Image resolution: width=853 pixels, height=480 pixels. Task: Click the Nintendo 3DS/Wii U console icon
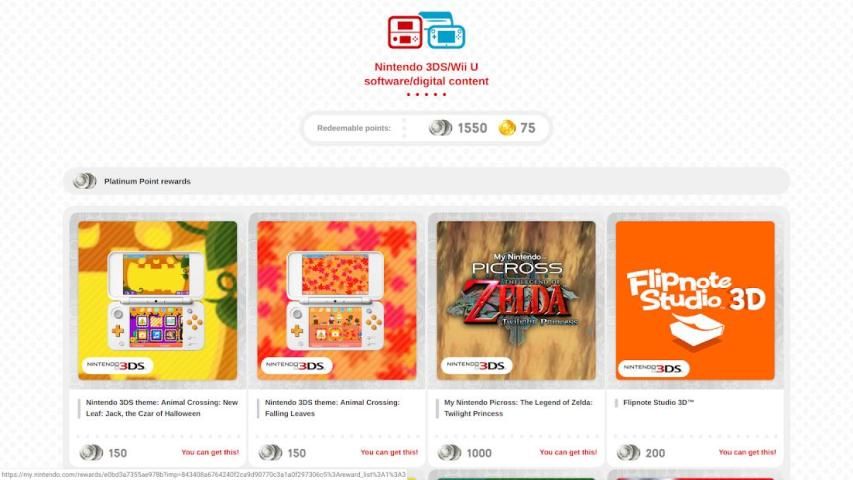coord(426,30)
